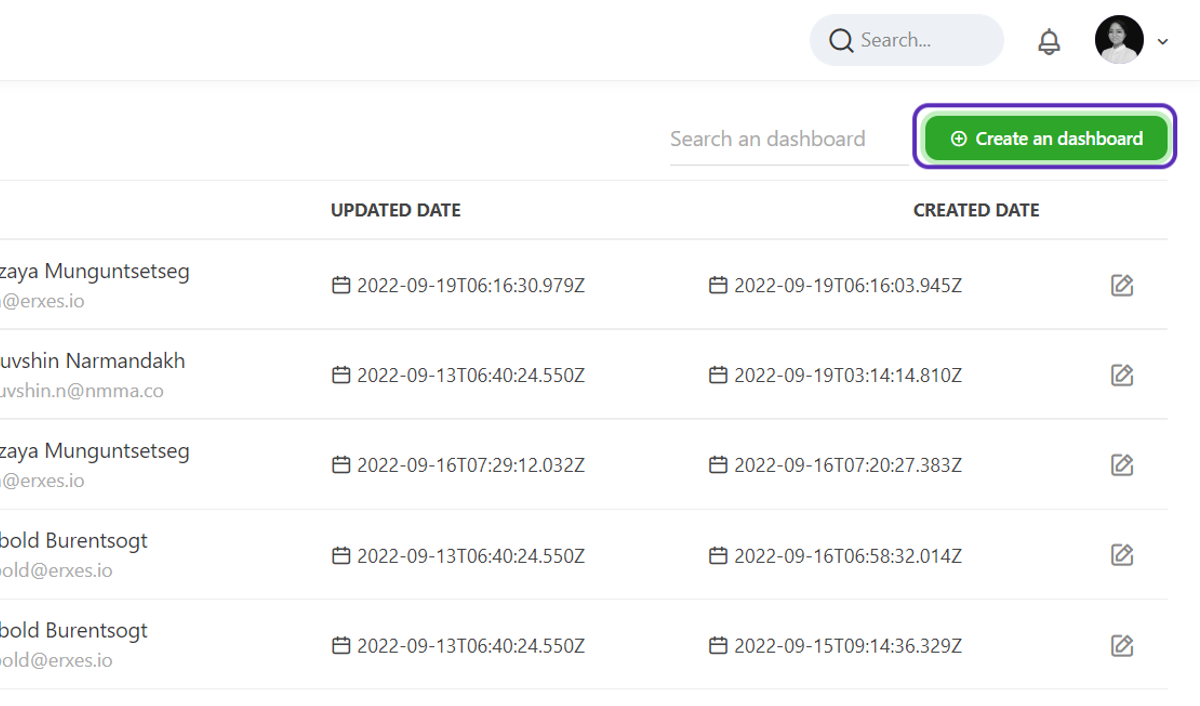Click email ending n@nmma.co
Screen dimensions: 1200x706
click(x=81, y=391)
